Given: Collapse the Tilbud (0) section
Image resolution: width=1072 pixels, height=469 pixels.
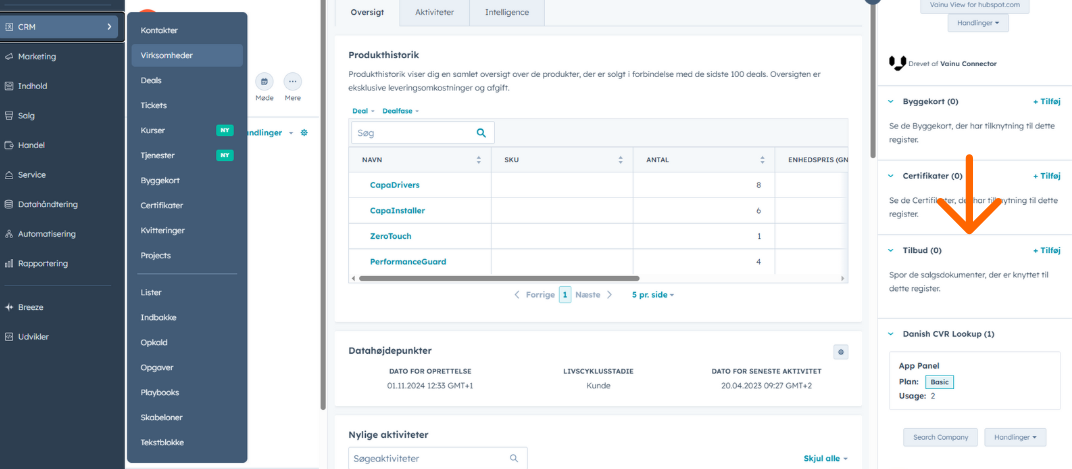Looking at the screenshot, I should [x=891, y=251].
